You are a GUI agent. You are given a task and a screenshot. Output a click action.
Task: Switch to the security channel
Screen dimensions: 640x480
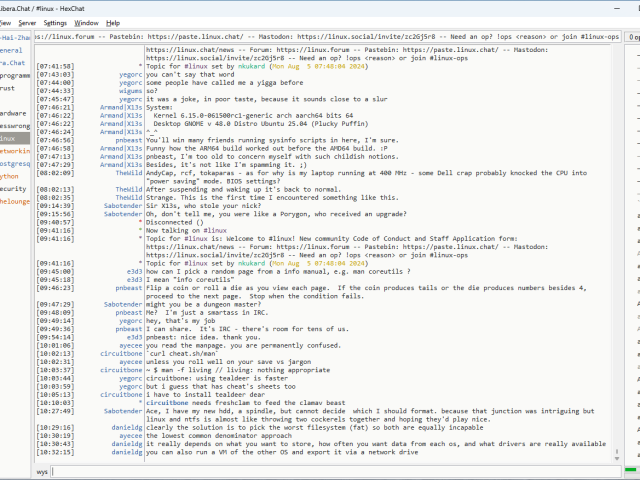14,188
